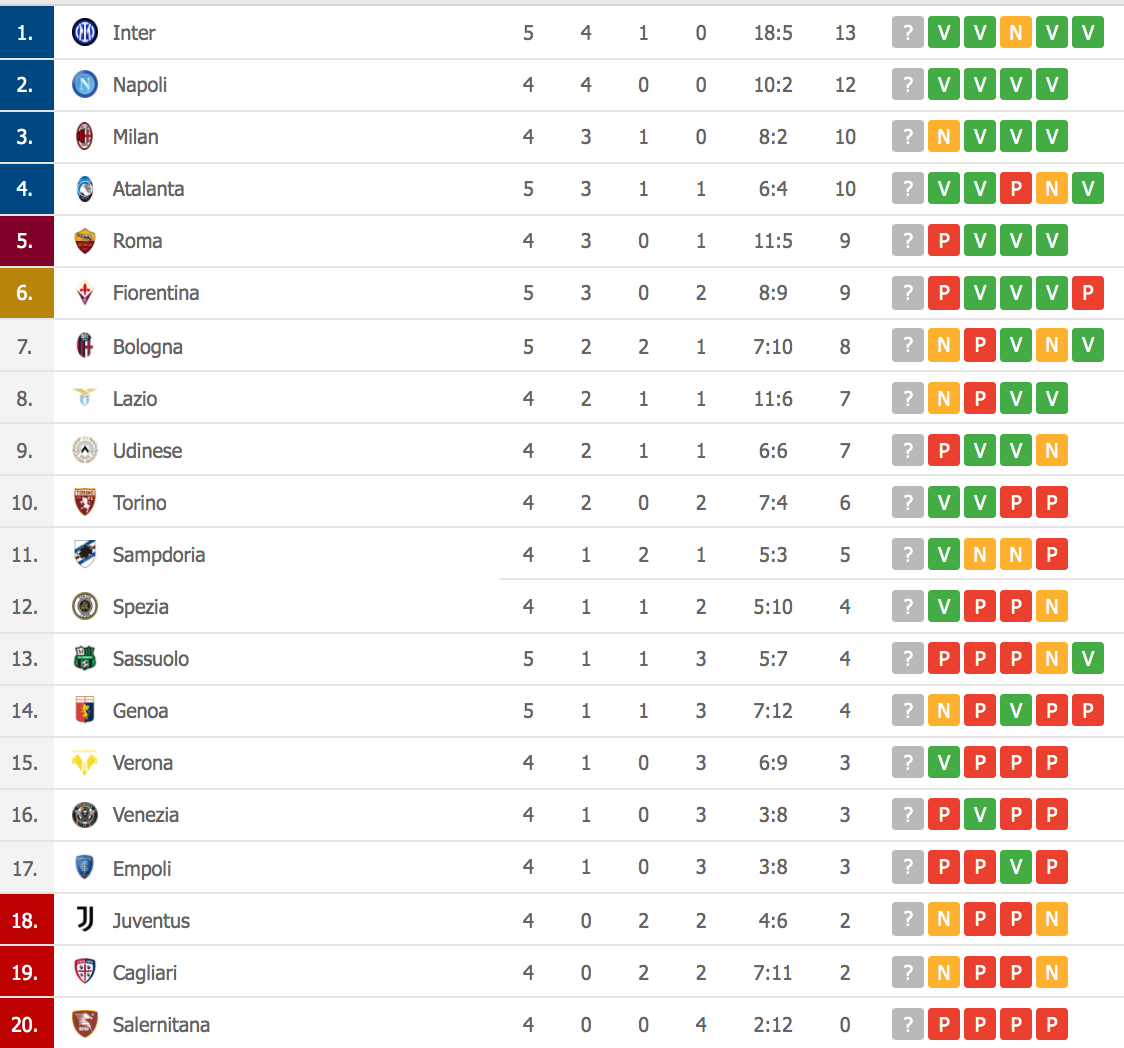
Task: Click Cagliari's rank 19 position badge
Action: [x=26, y=972]
